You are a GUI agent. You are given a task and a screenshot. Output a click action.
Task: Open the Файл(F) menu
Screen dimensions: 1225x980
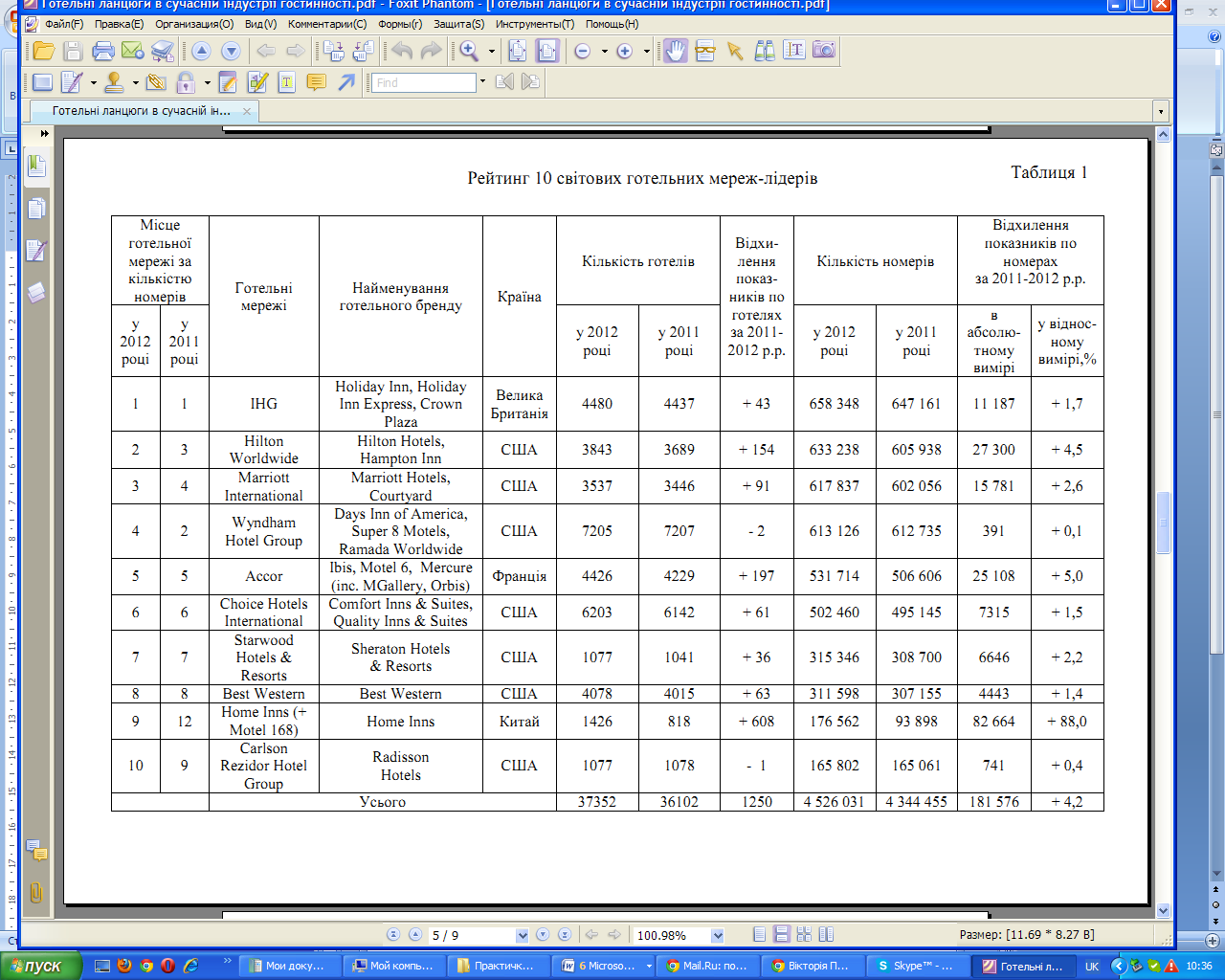63,24
